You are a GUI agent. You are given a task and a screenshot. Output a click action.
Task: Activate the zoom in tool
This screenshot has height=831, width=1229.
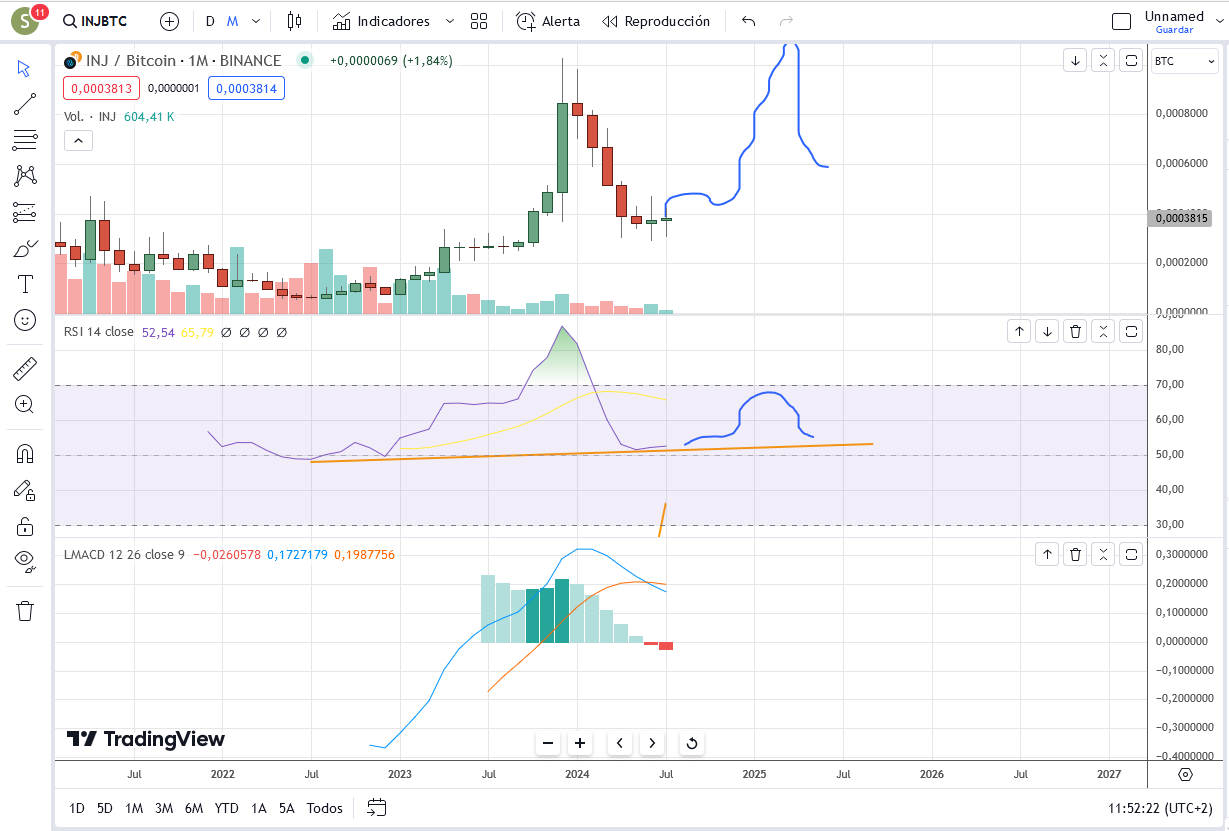point(25,405)
